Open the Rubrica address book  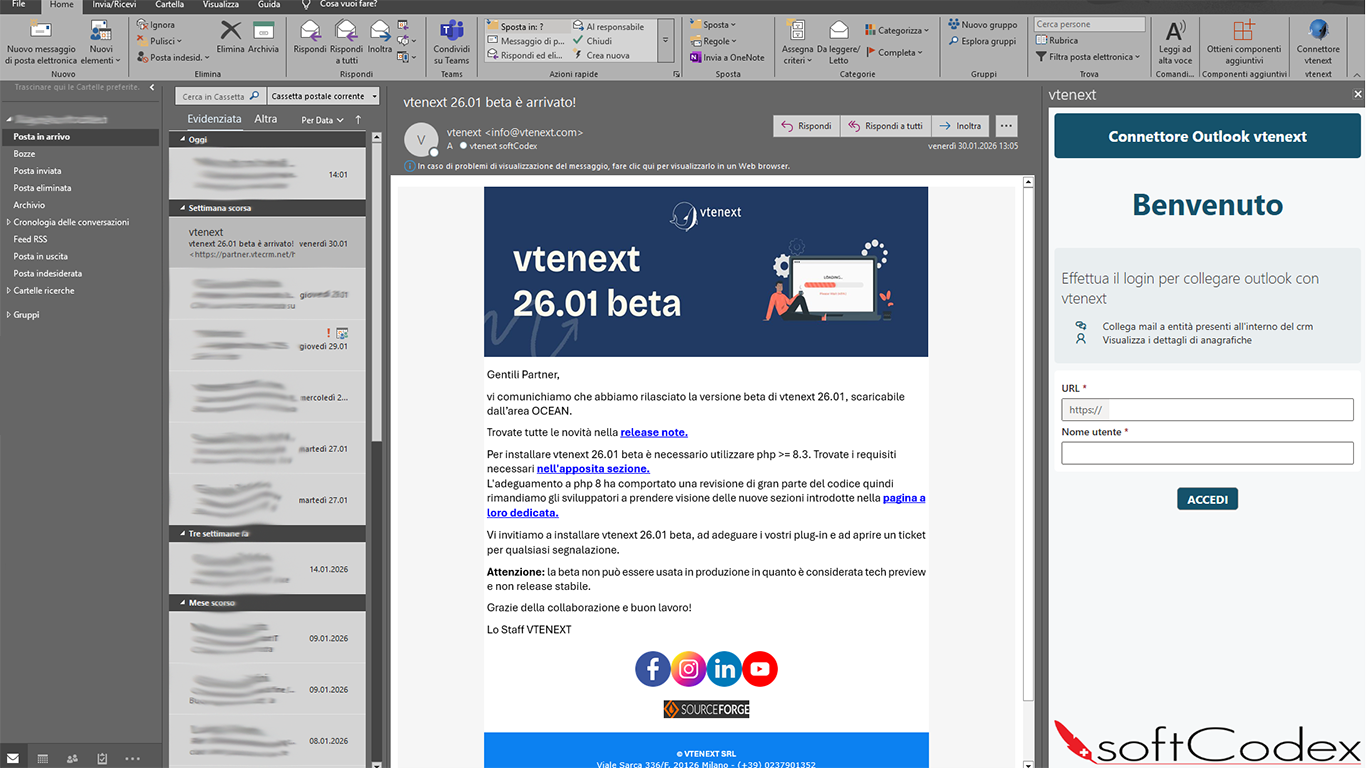[x=1057, y=41]
